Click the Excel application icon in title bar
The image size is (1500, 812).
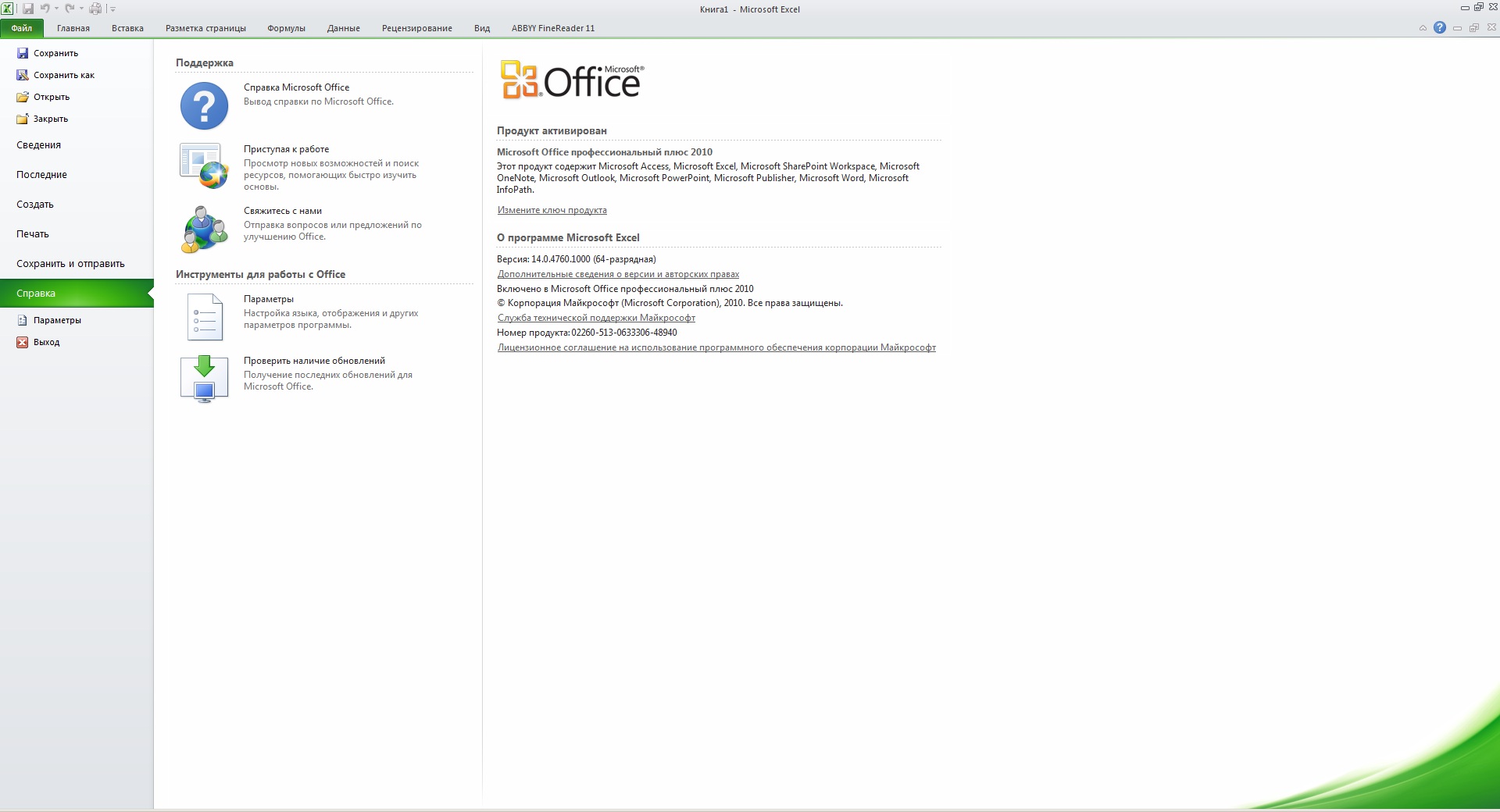(7, 9)
